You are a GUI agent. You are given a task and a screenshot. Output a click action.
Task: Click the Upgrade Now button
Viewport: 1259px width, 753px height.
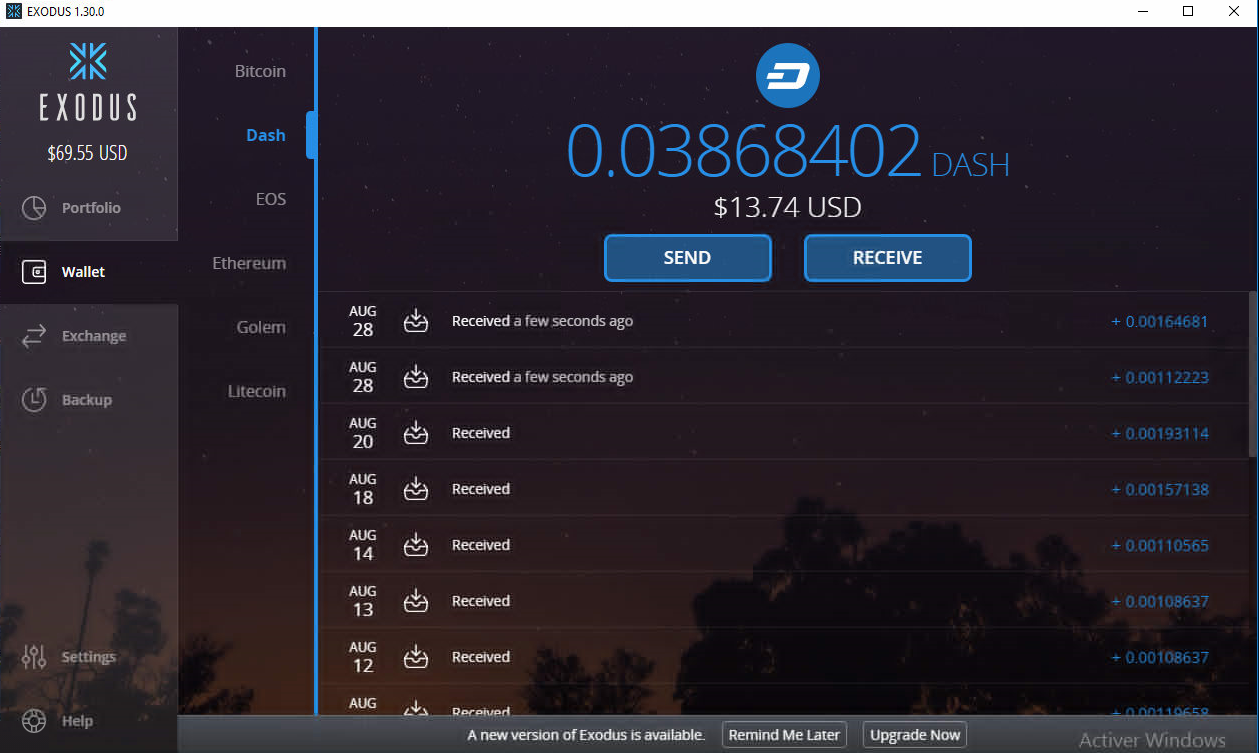click(x=915, y=735)
